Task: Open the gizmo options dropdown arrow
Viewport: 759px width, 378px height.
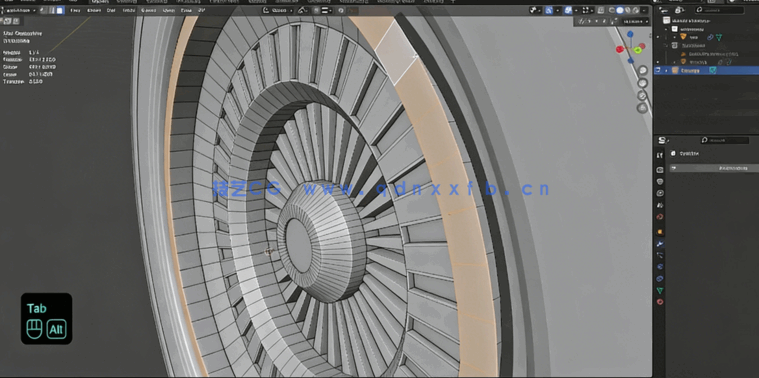Action: click(557, 10)
